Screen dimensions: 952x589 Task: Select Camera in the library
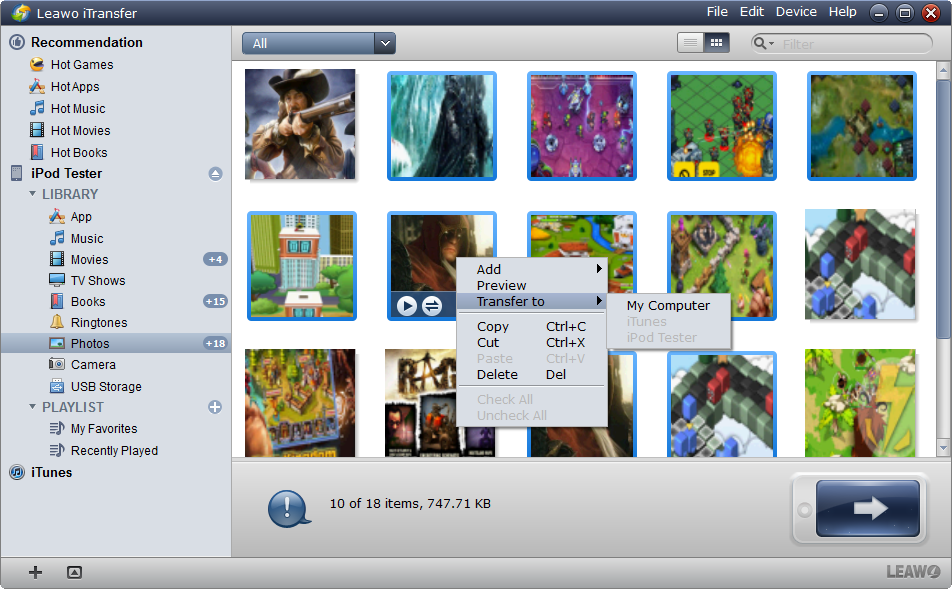point(93,364)
